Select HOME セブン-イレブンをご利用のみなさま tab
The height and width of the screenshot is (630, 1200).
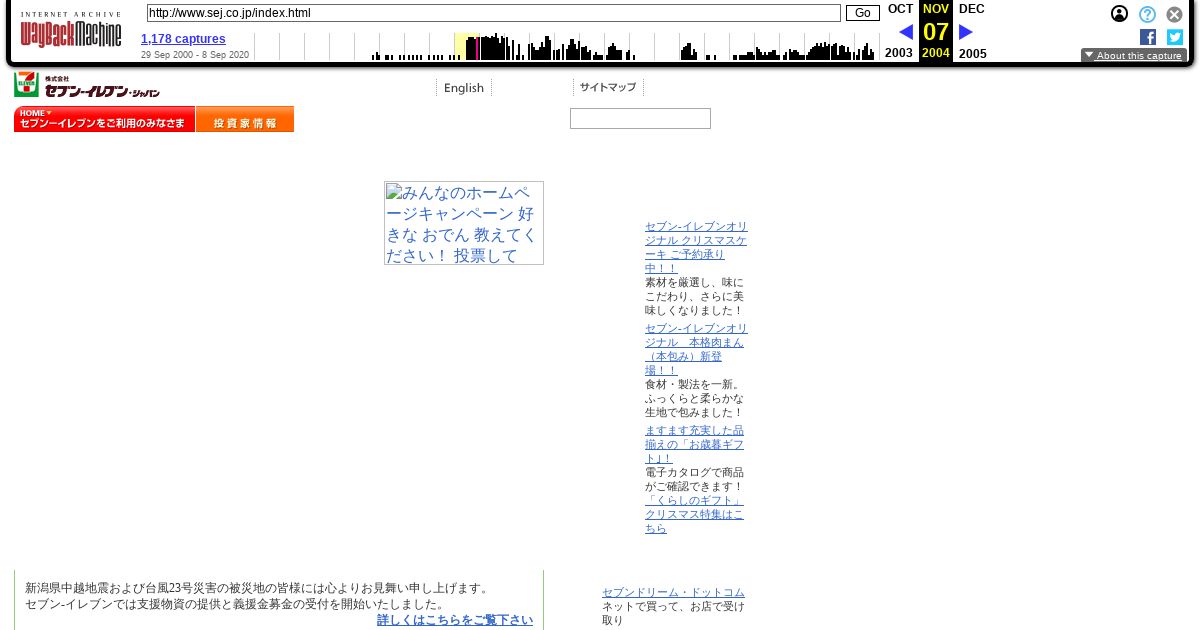104,119
